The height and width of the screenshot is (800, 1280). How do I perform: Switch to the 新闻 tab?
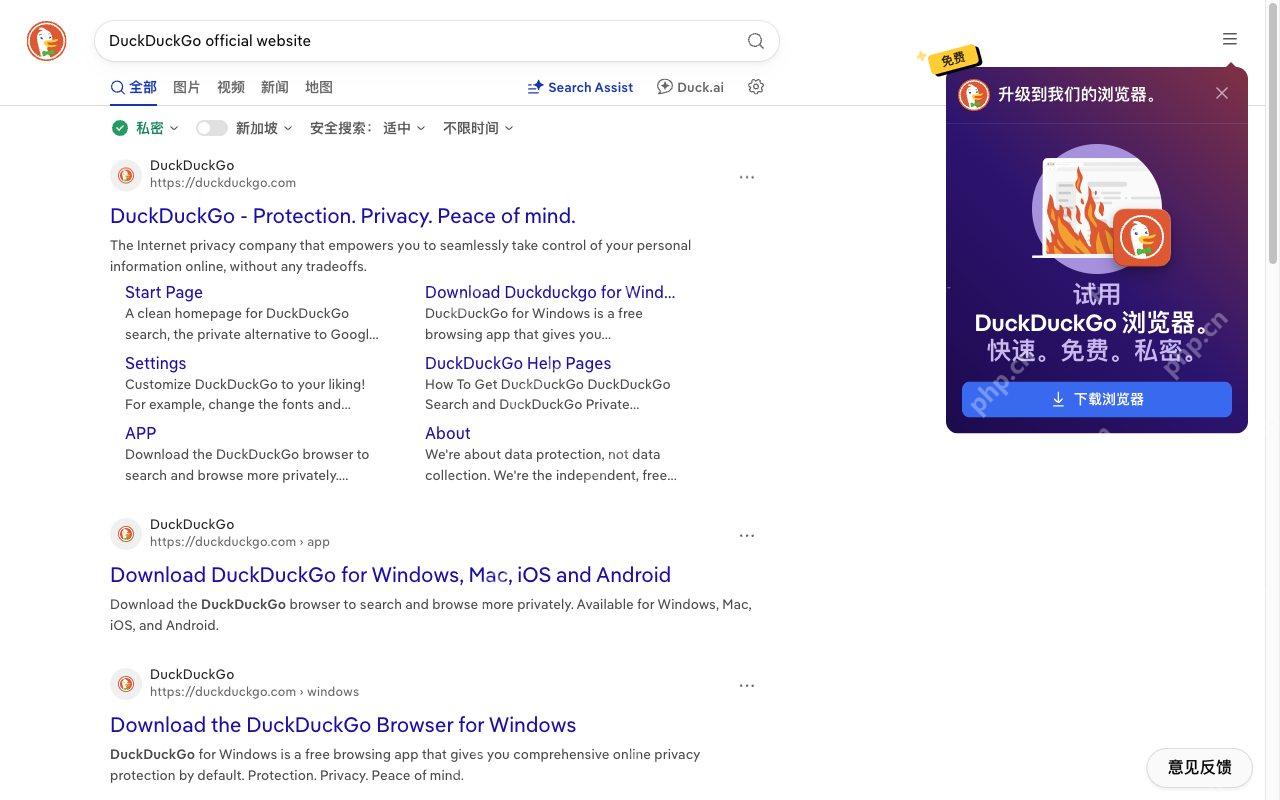(275, 87)
